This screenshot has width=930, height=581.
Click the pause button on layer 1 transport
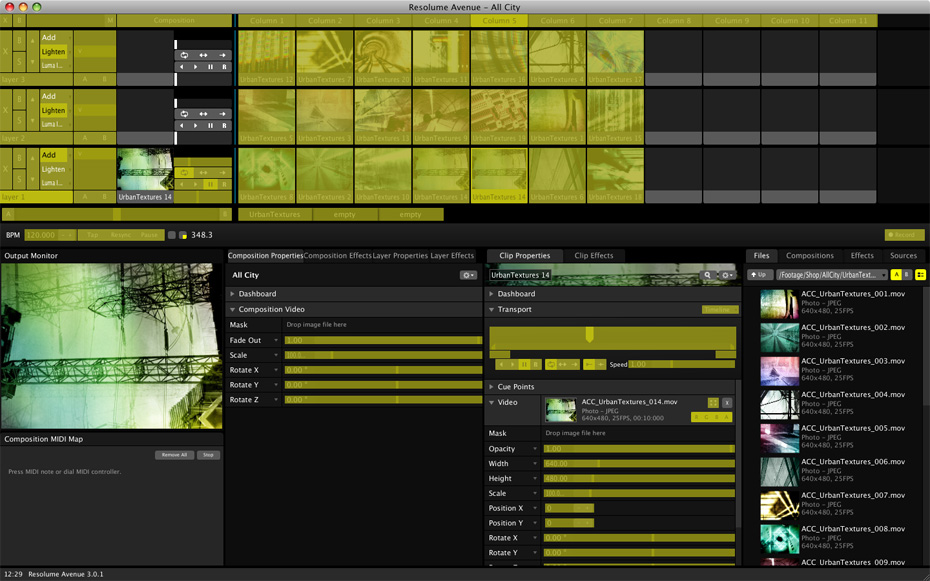[210, 184]
